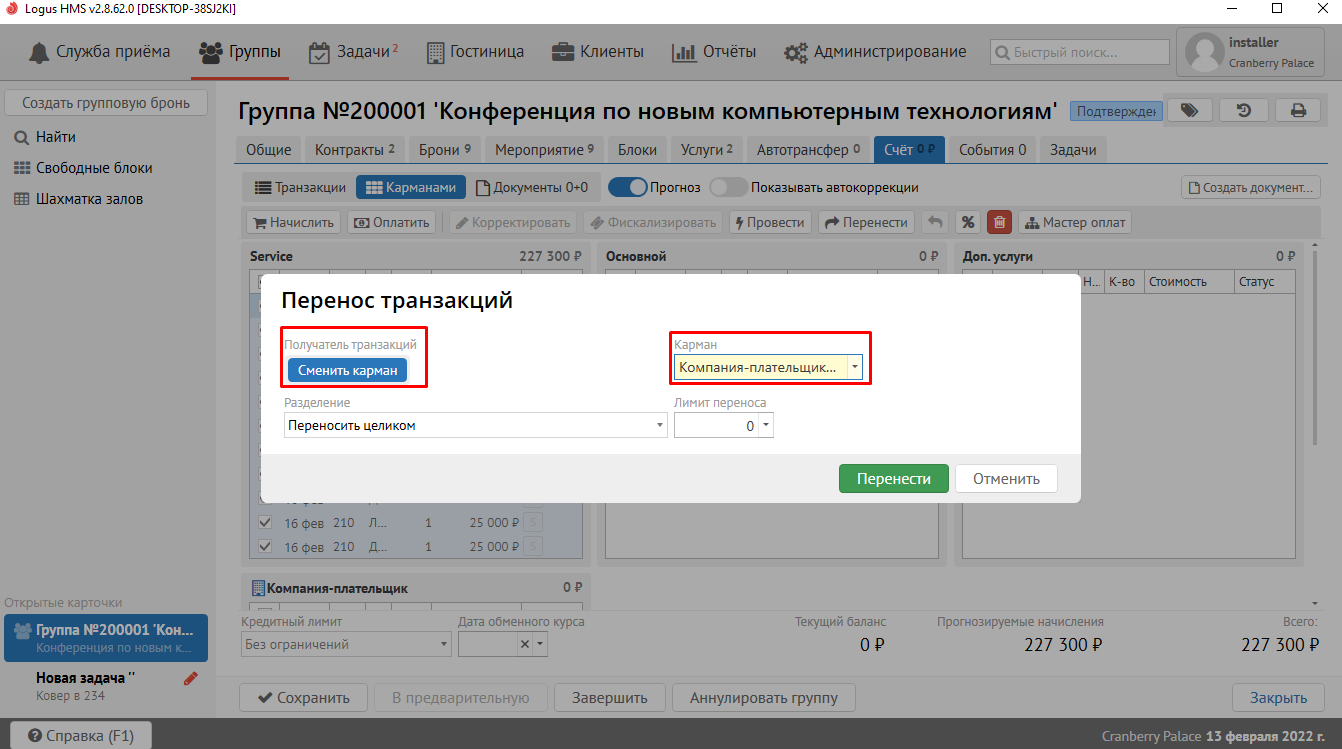1342x749 pixels.
Task: Click the Лимит переноса stepper arrow
Action: [x=765, y=426]
